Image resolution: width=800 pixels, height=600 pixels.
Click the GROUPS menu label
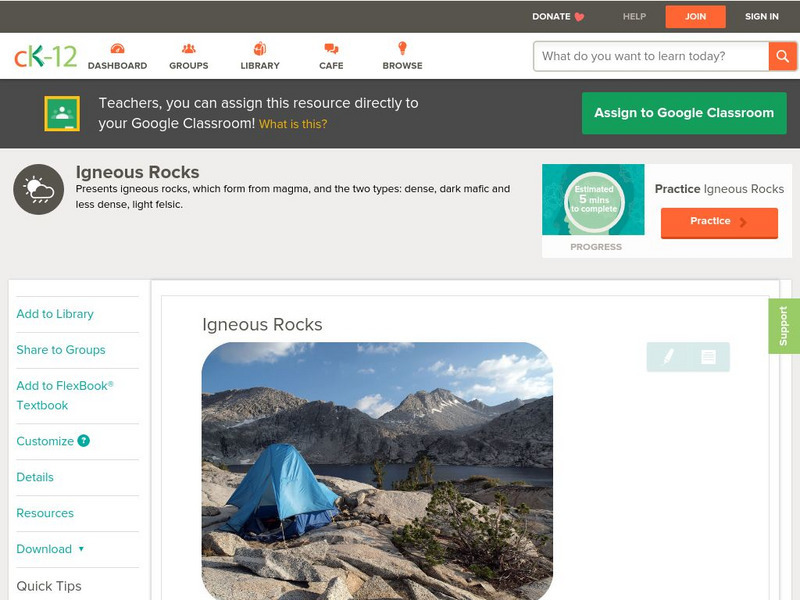(189, 66)
